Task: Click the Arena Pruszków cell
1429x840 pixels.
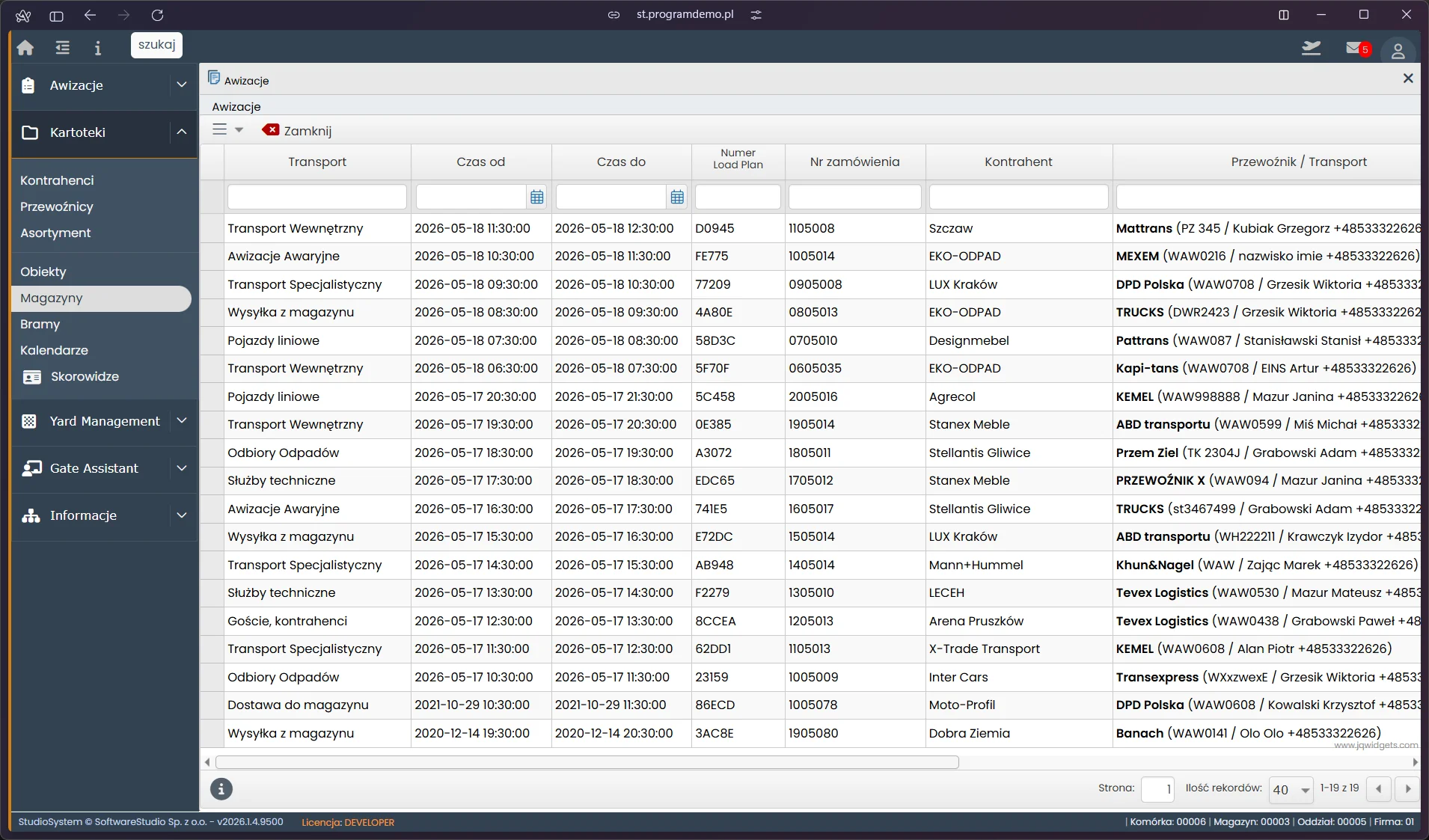Action: point(1018,621)
